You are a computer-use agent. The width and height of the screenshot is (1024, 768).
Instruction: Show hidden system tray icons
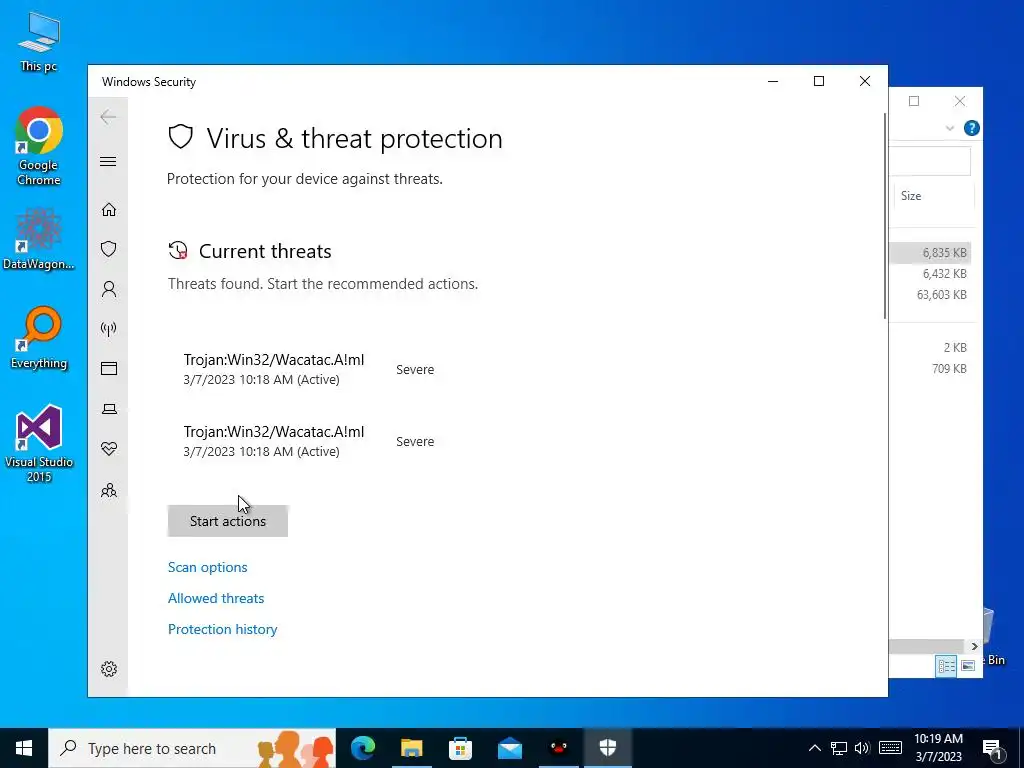pyautogui.click(x=814, y=748)
